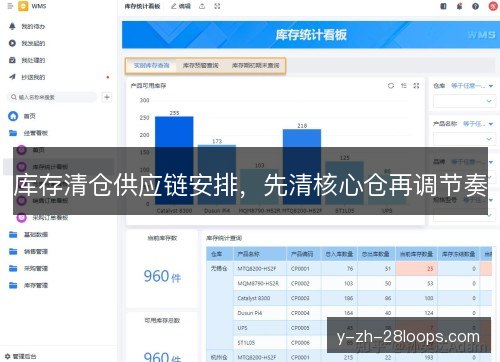Collapse the sidebar with the hamburger icon
500x362 pixels.
[10, 6]
